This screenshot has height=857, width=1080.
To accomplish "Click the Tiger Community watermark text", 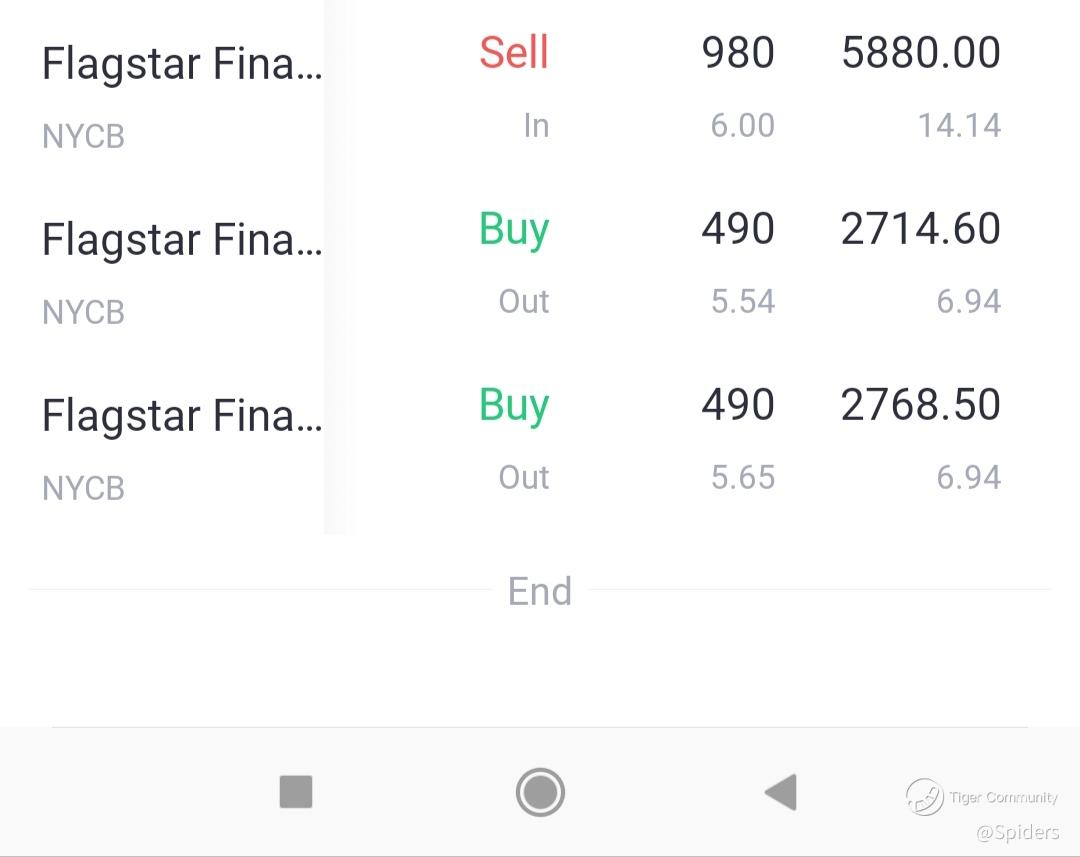I will tap(1003, 798).
